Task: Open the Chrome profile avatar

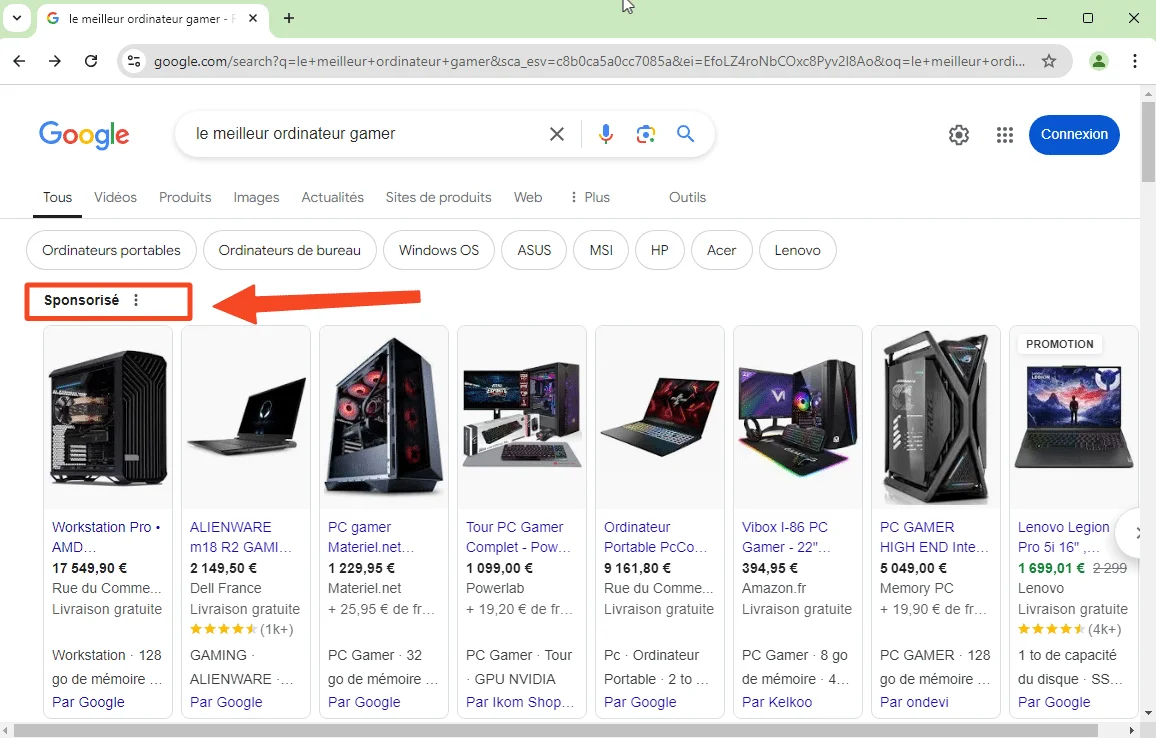Action: (x=1098, y=61)
